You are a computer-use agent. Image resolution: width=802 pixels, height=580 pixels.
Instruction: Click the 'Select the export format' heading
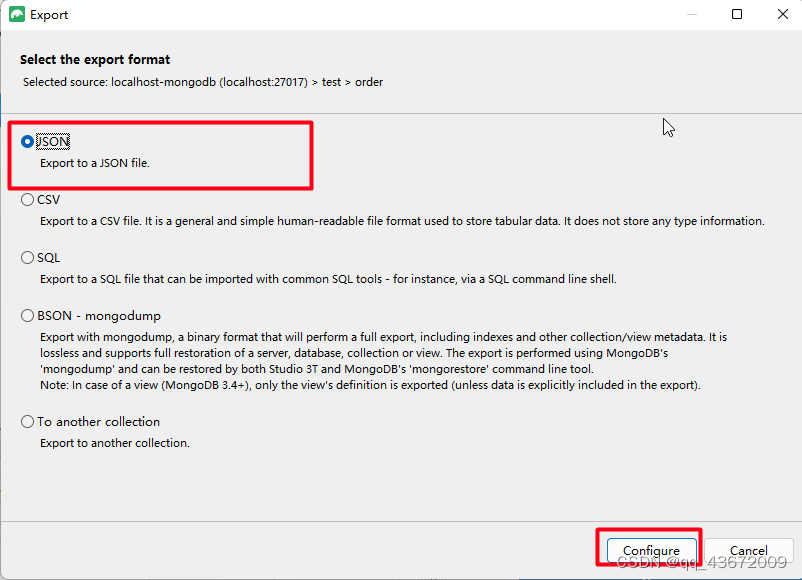[x=95, y=59]
